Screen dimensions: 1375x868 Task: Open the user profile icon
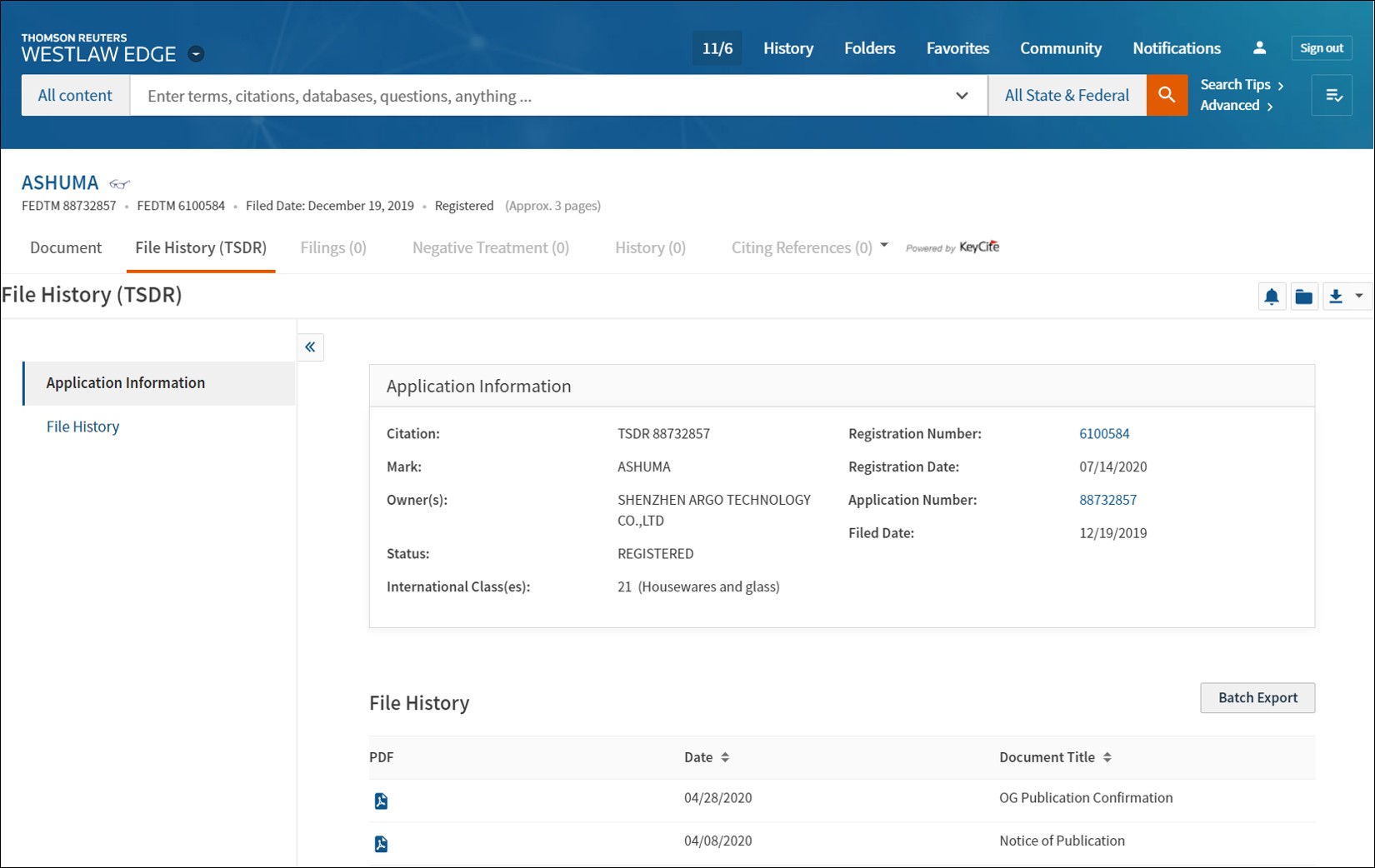(x=1259, y=48)
